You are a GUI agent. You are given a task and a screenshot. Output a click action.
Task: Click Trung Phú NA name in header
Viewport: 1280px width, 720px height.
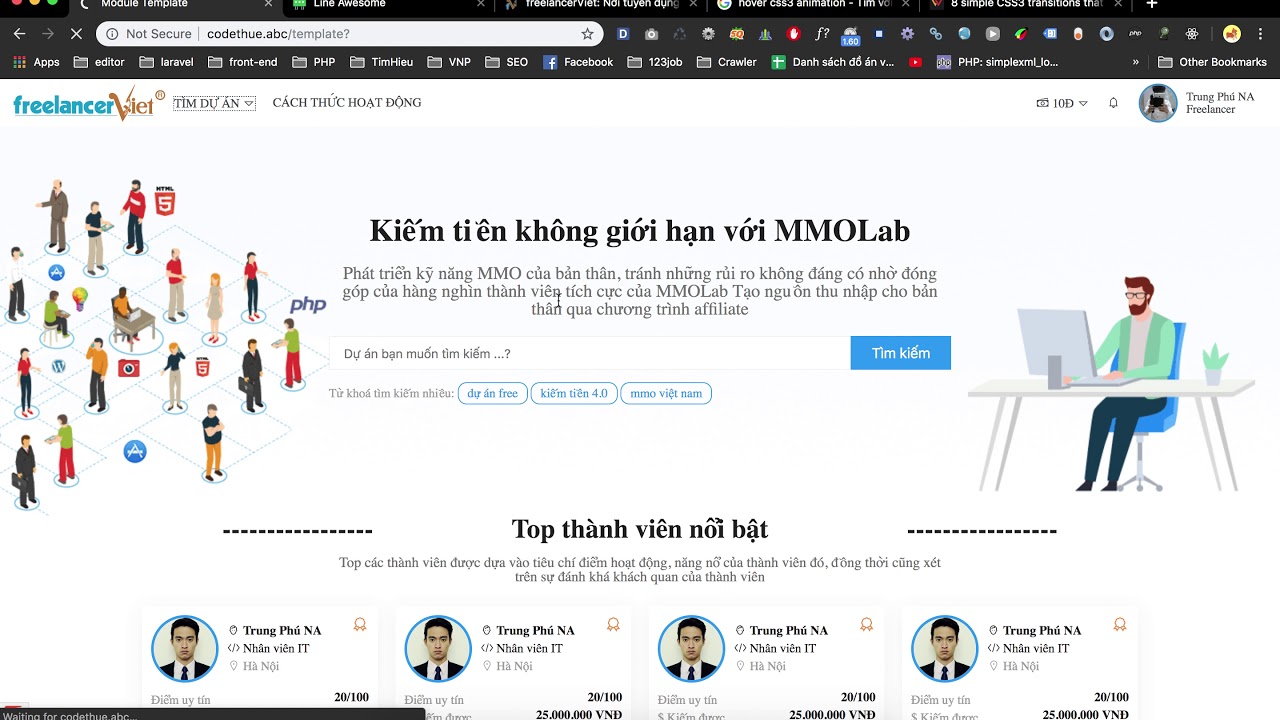(1220, 97)
